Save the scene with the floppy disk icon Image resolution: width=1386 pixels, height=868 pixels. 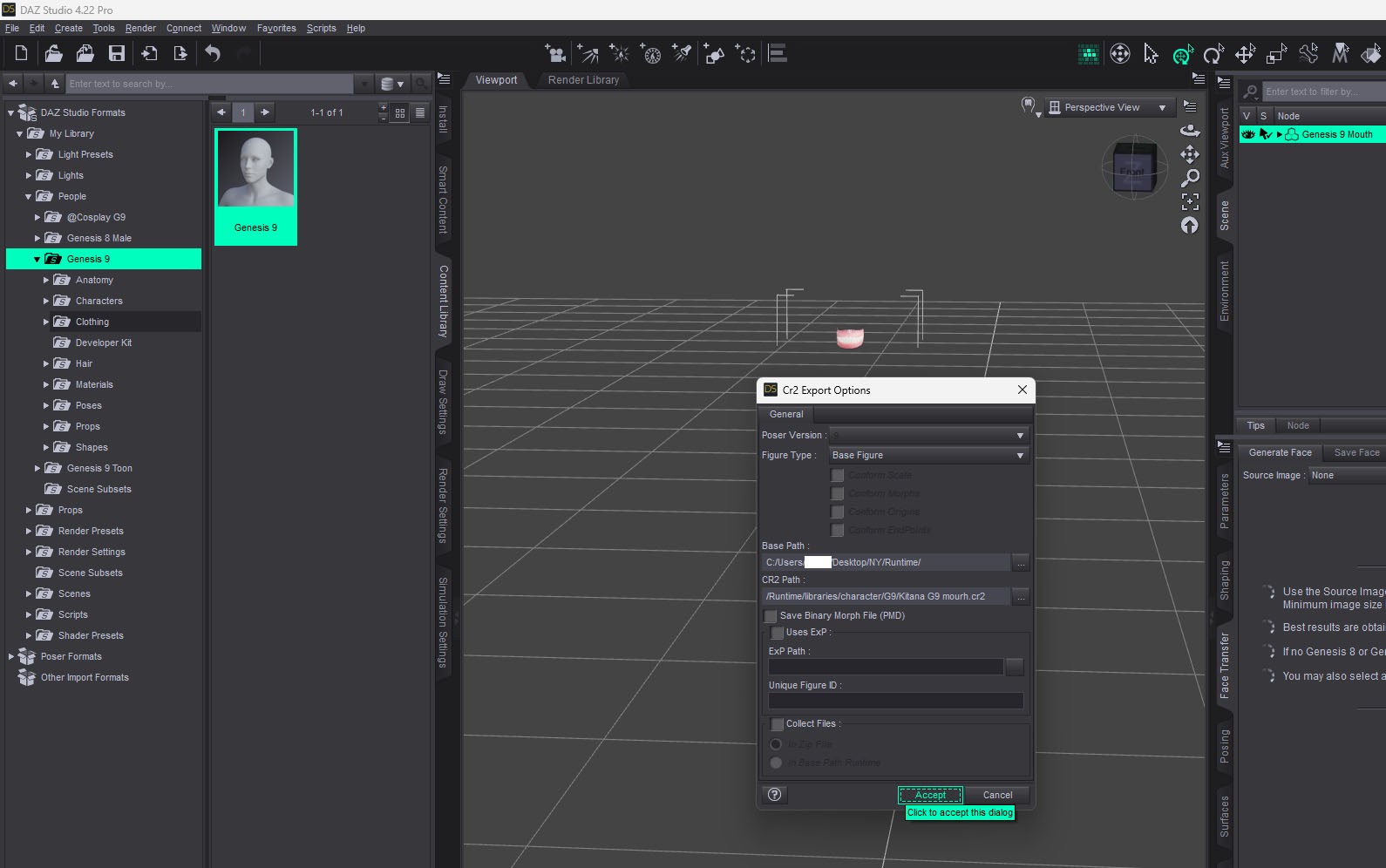(116, 54)
